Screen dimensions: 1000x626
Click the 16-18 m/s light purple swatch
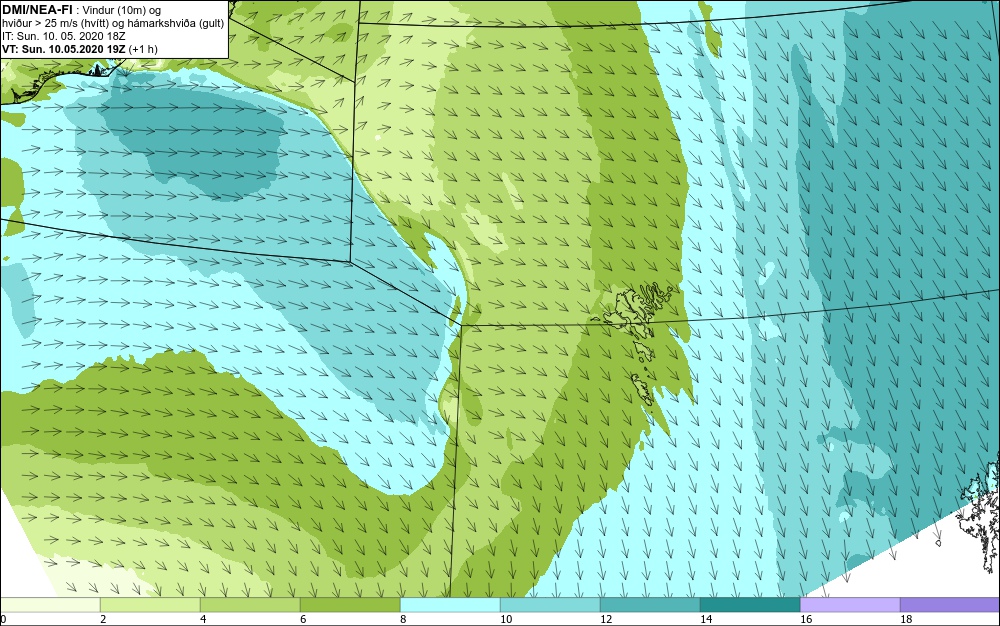tap(850, 604)
